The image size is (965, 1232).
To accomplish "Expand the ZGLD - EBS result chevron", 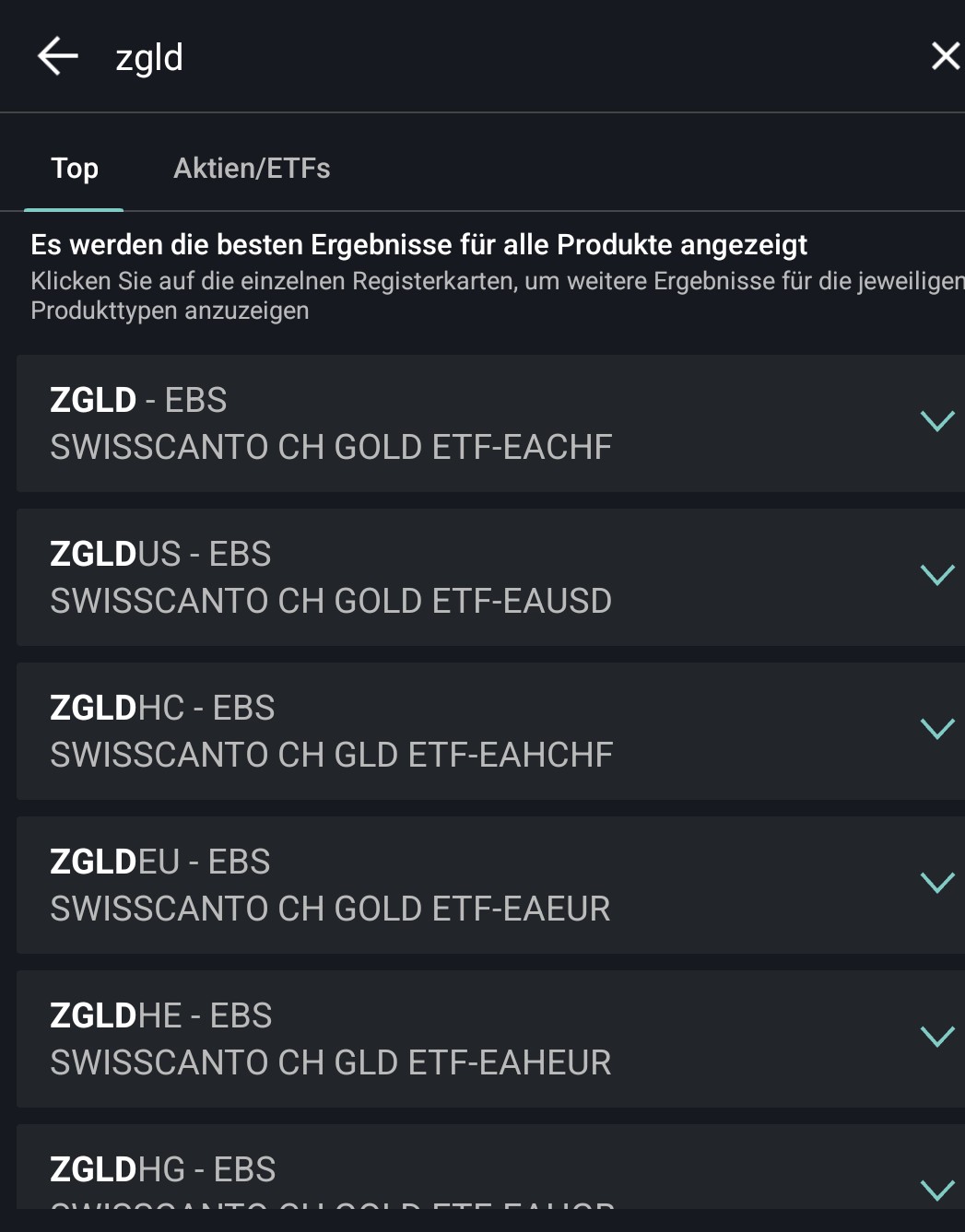I will point(936,421).
